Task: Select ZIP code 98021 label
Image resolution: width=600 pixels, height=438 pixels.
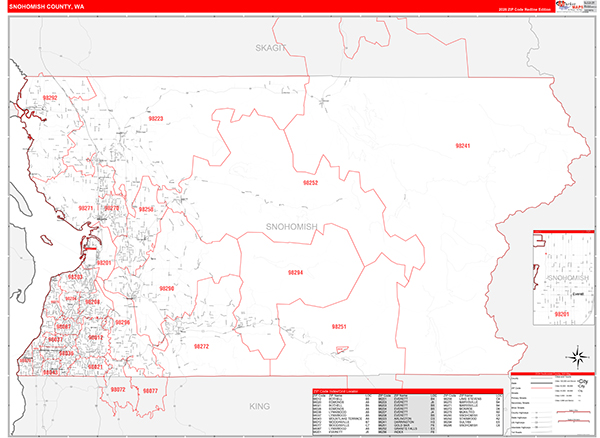Action: pos(96,367)
